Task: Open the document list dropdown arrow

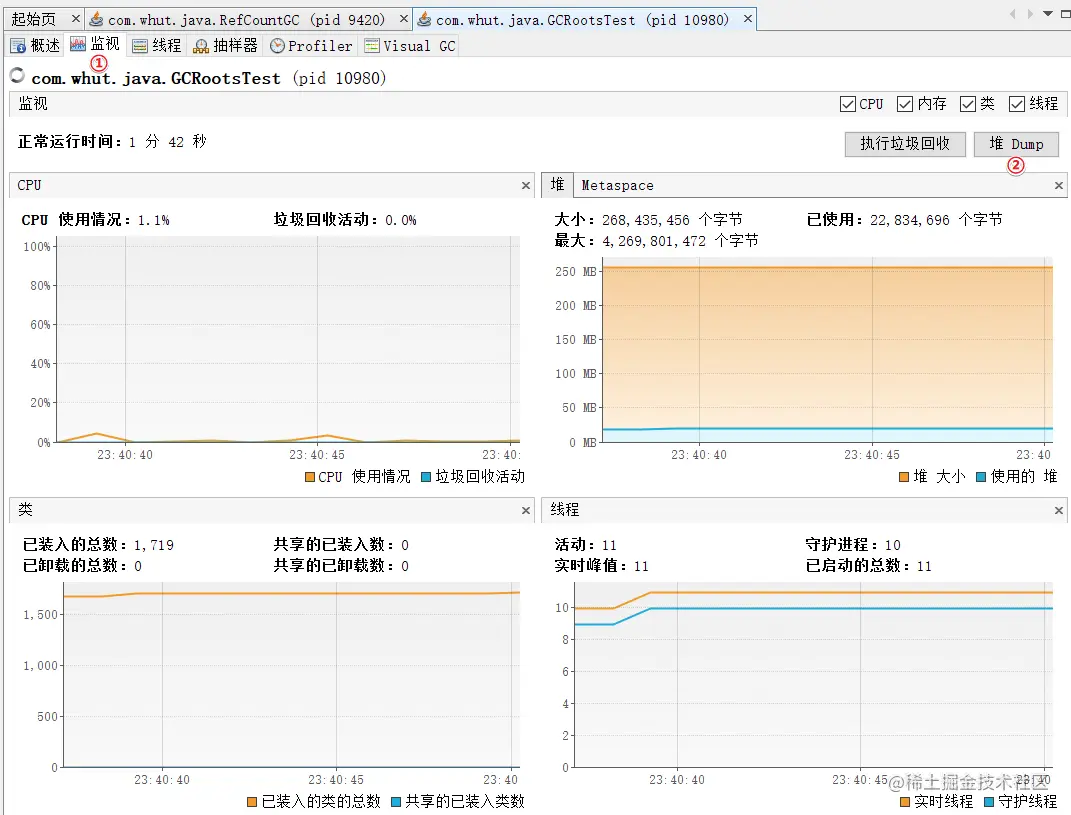Action: pyautogui.click(x=1048, y=14)
